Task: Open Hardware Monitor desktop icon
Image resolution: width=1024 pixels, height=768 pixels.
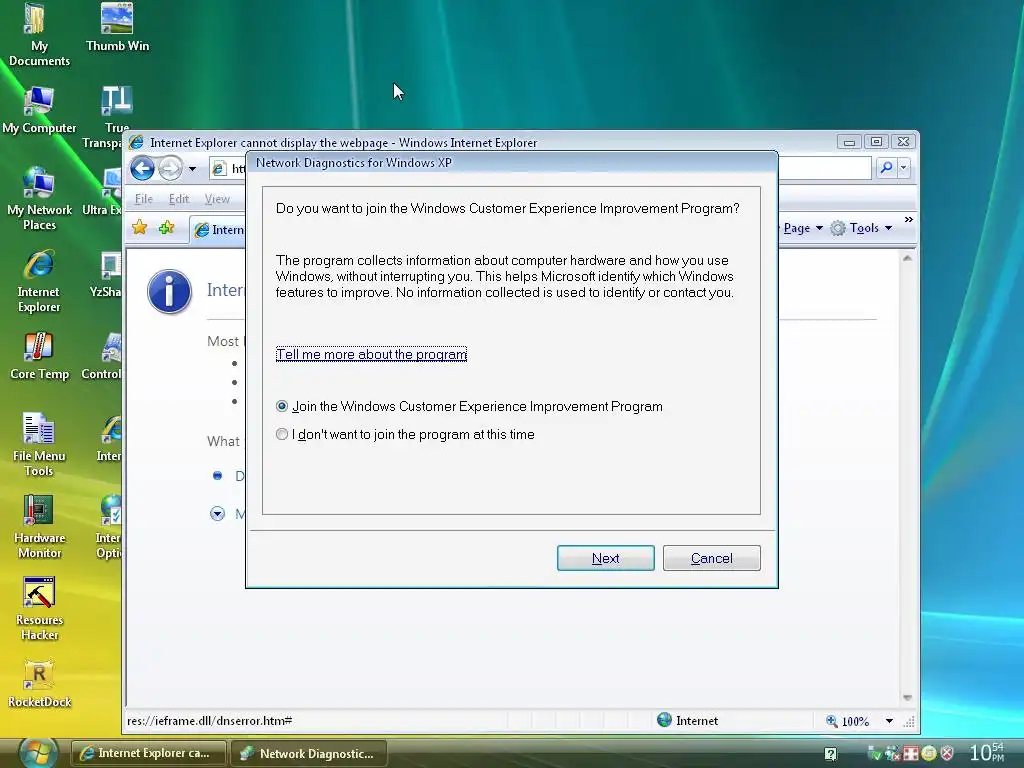Action: click(39, 527)
